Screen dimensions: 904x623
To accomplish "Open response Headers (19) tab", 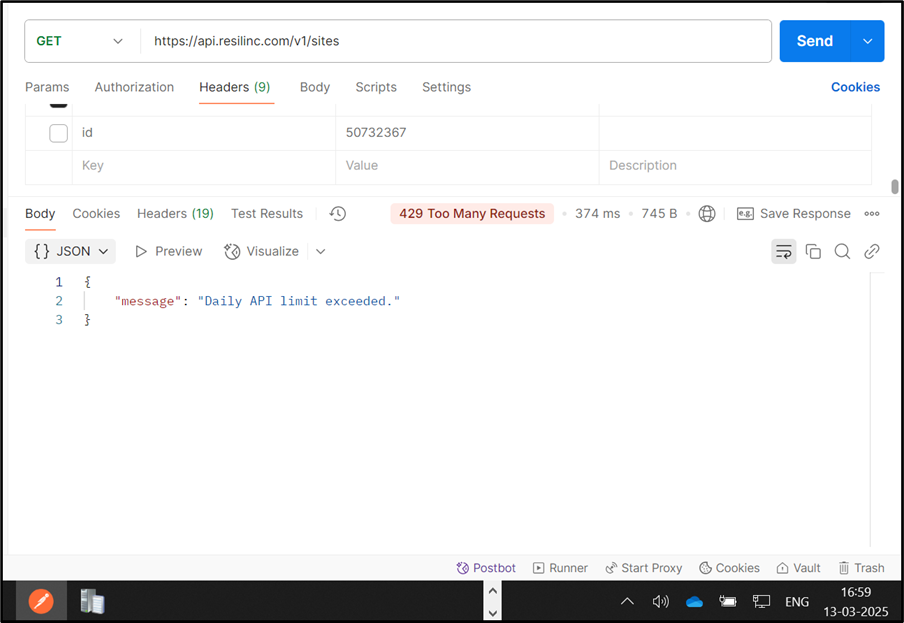I will (x=175, y=214).
